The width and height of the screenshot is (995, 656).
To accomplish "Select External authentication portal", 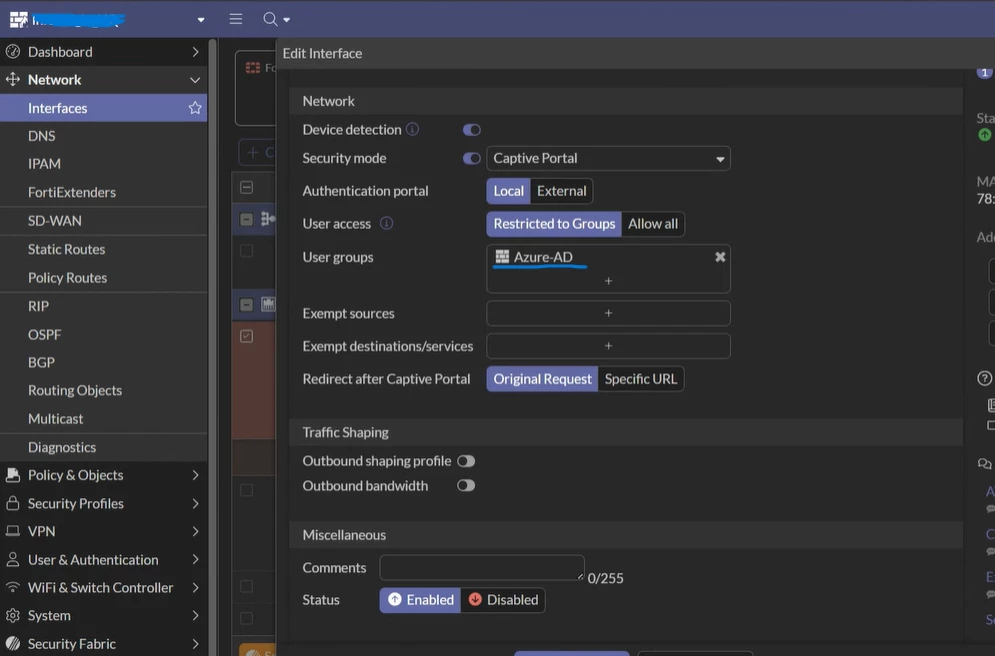I will 562,191.
